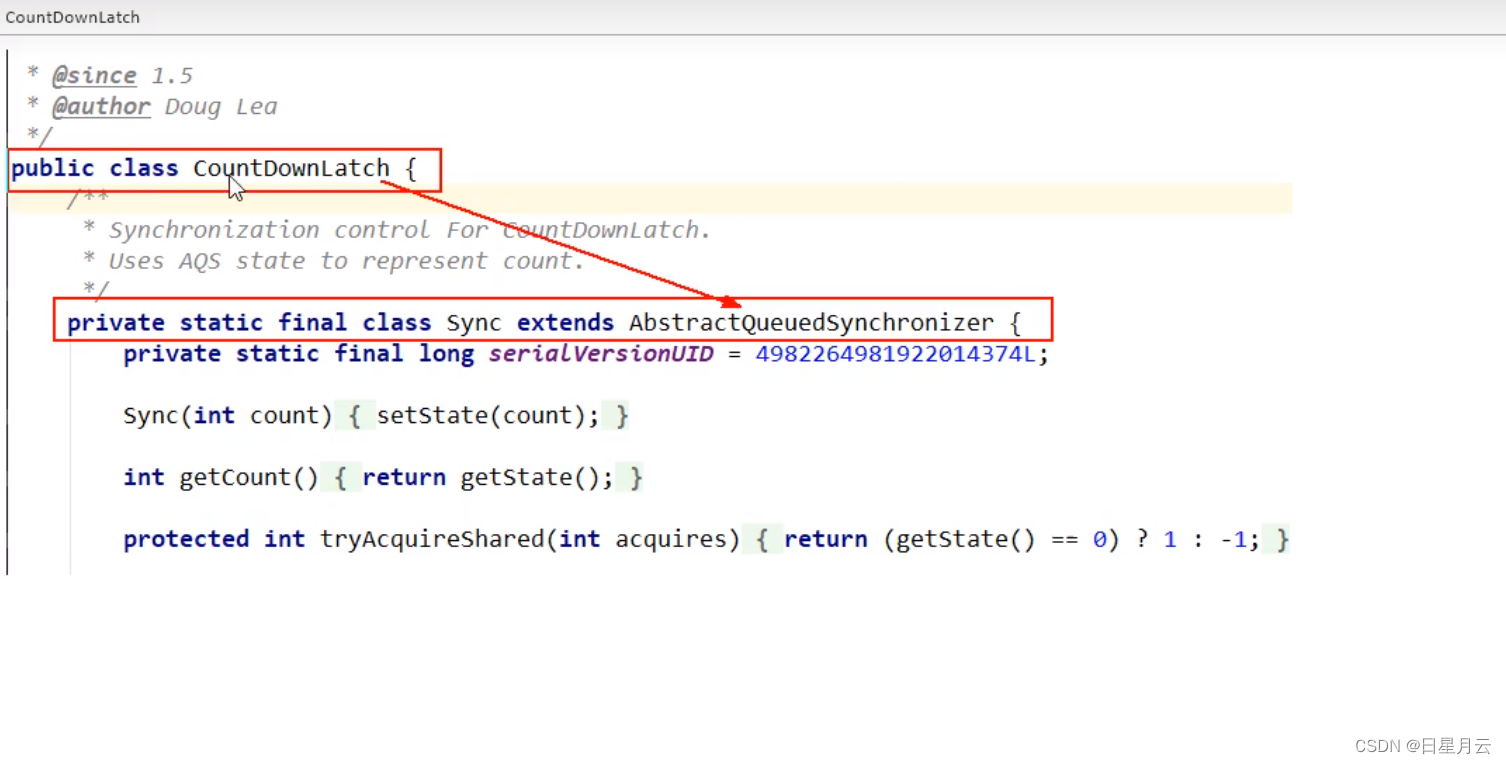Click the tryAcquireShared method name

click(432, 539)
